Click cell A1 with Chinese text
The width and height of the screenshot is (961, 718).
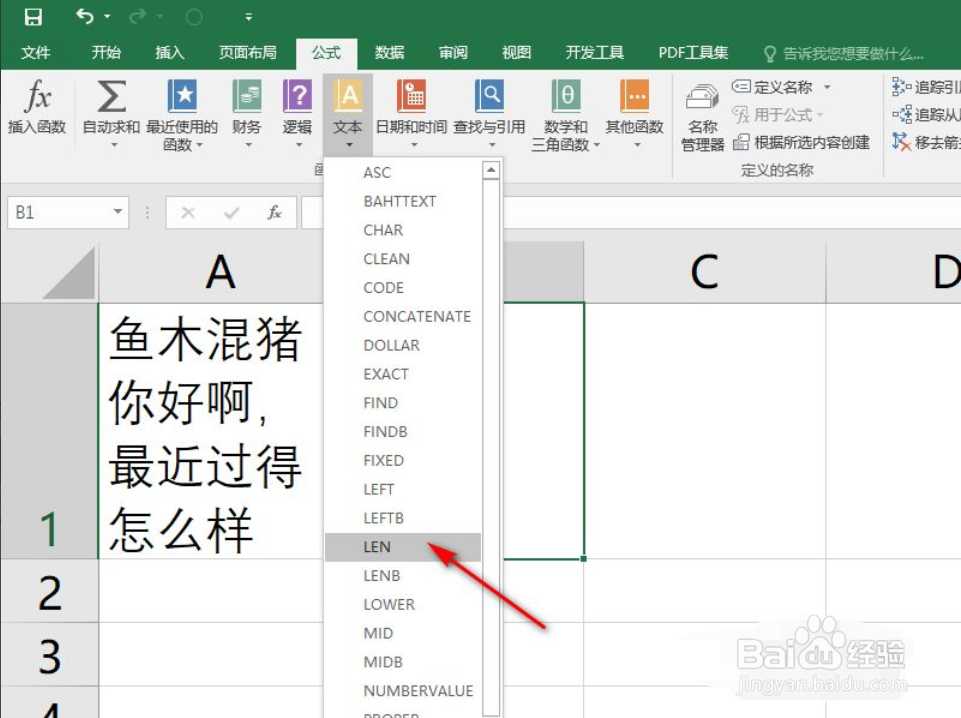click(x=210, y=431)
